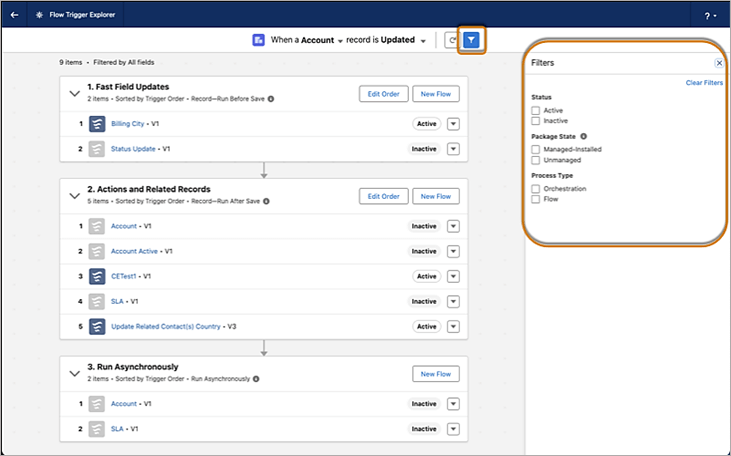
Task: Click New Flow in Run Asynchronously section
Action: (x=436, y=373)
